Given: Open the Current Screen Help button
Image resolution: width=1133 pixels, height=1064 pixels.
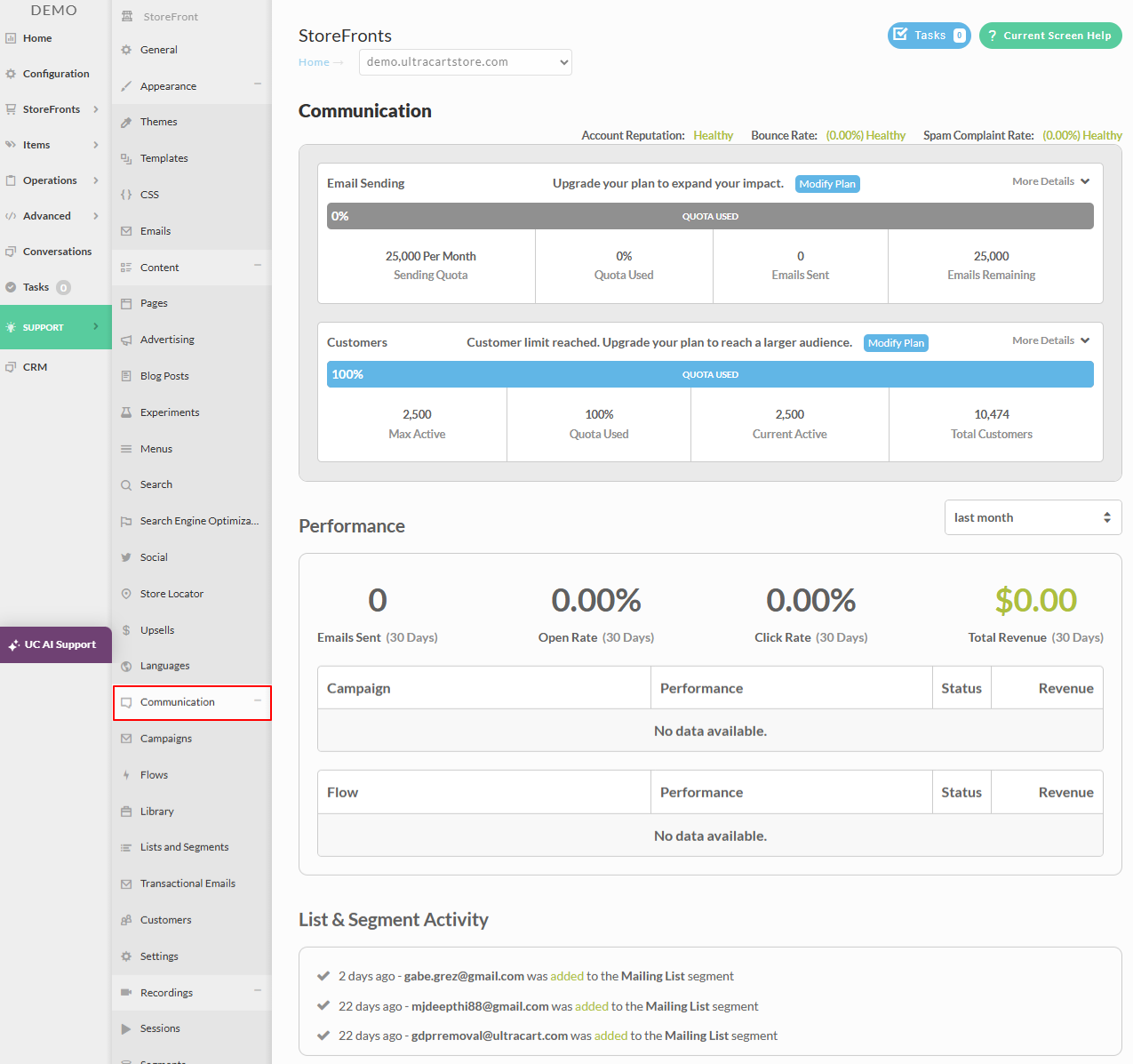Looking at the screenshot, I should [1050, 36].
